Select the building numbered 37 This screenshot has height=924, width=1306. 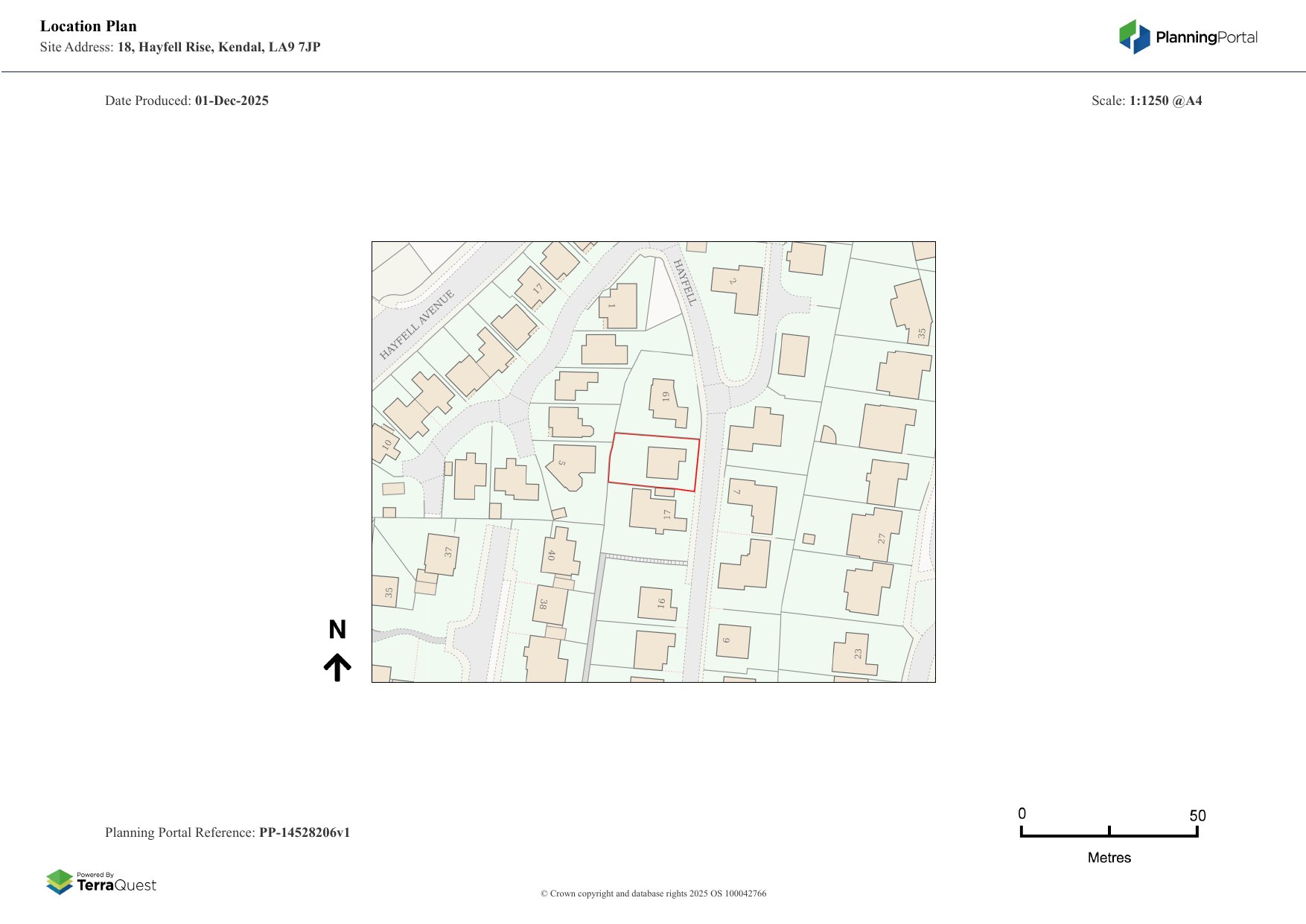point(442,554)
